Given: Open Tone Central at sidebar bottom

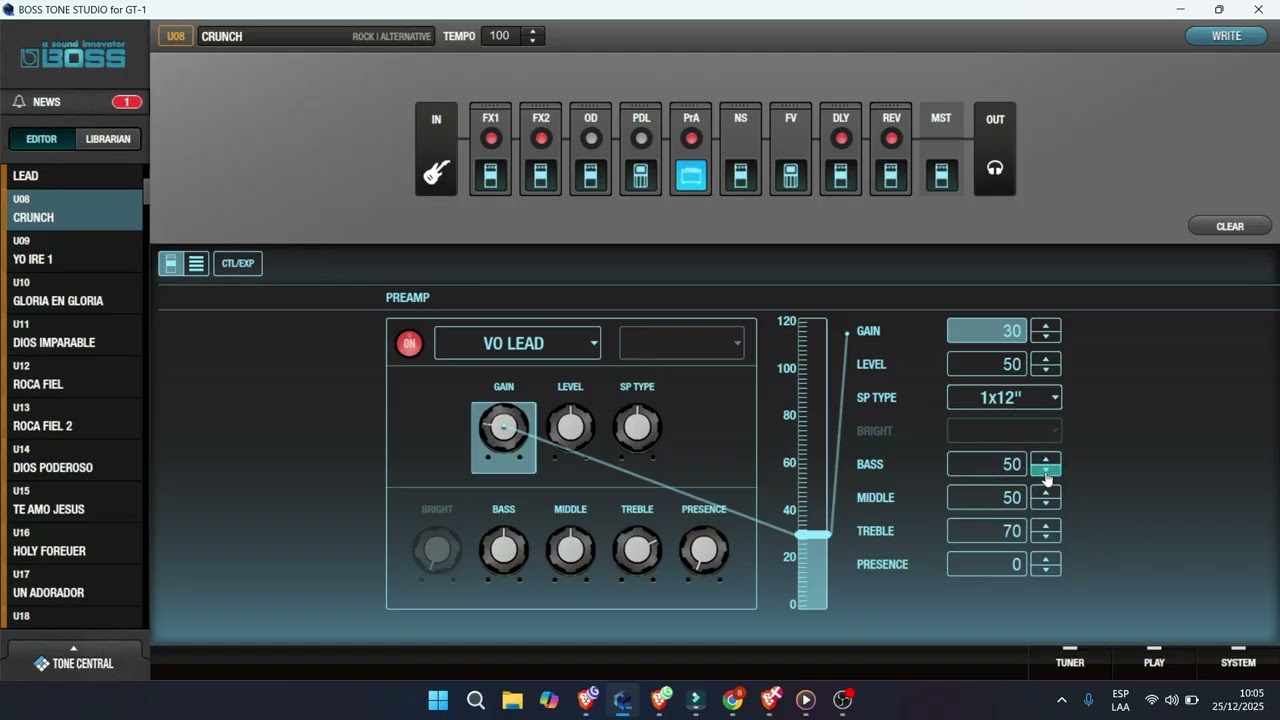Looking at the screenshot, I should click(74, 663).
